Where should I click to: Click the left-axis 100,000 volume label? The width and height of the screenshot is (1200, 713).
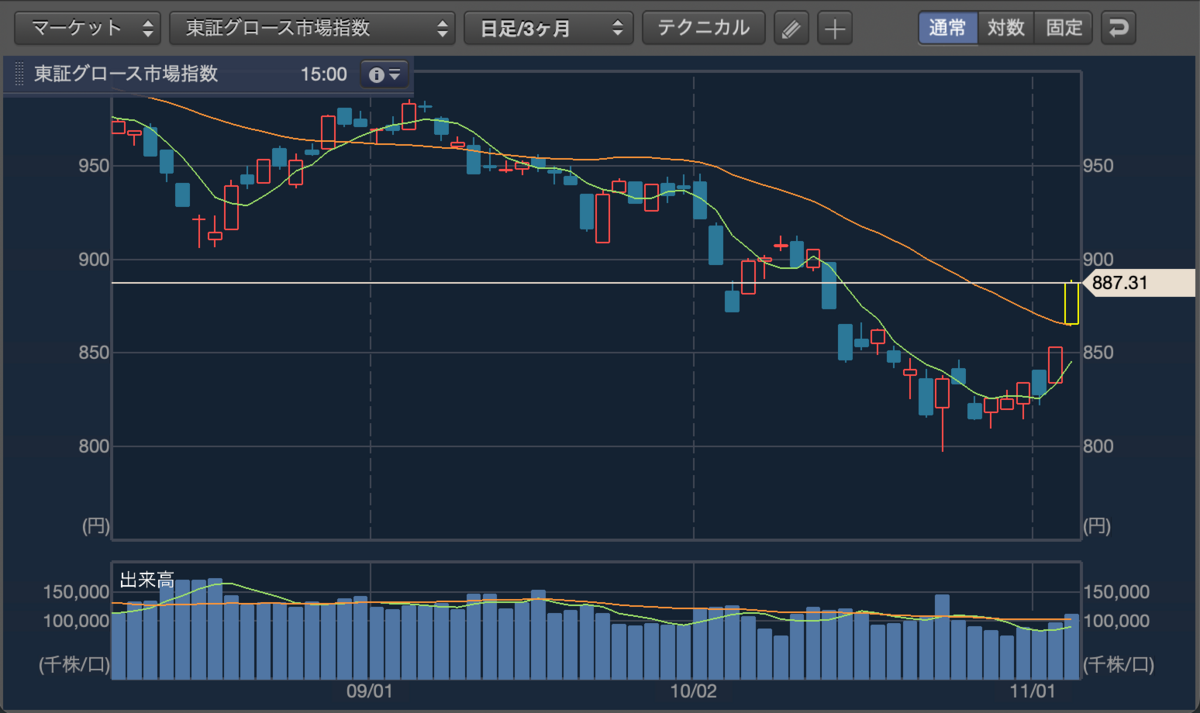(74, 621)
